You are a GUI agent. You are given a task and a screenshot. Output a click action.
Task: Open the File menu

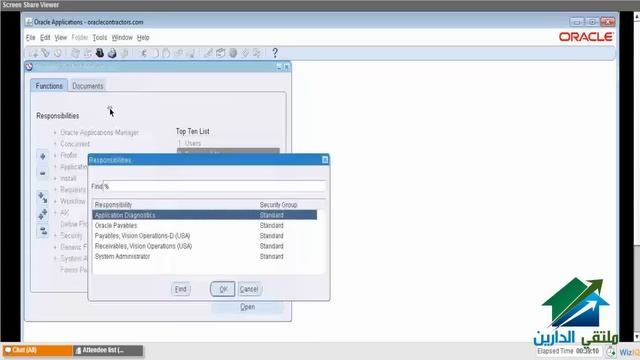31,38
